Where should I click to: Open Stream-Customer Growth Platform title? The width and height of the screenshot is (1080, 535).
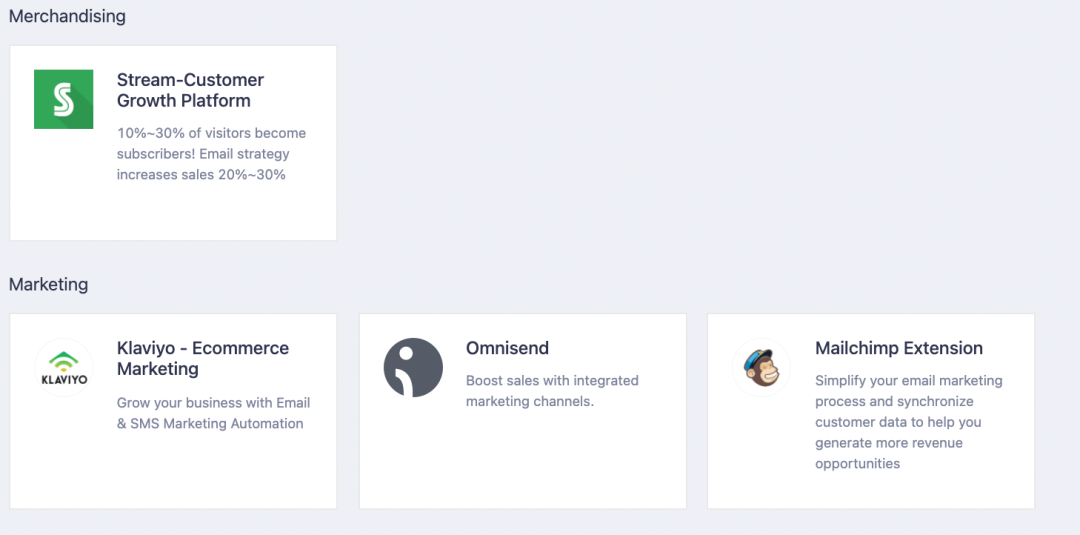click(x=190, y=90)
